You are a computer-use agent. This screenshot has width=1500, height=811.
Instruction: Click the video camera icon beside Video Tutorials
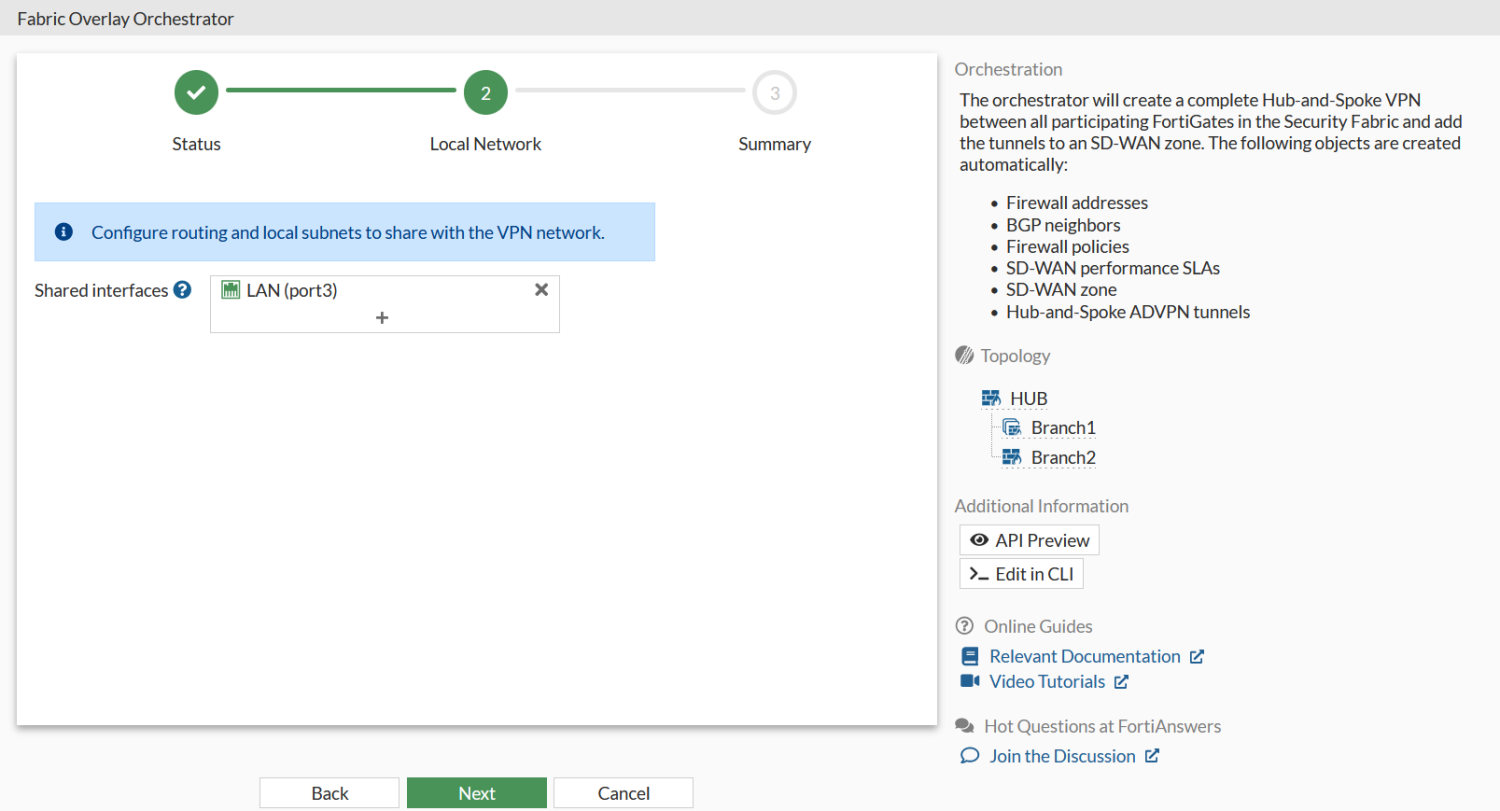[x=968, y=681]
